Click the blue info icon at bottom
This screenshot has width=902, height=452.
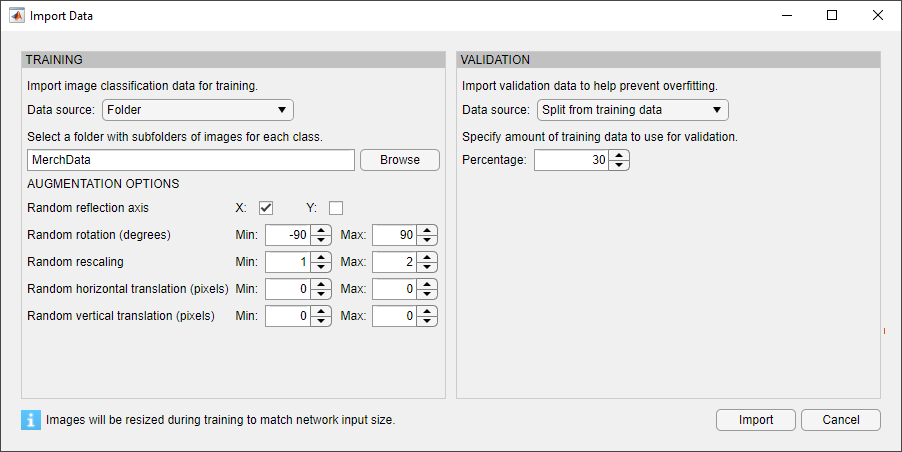pyautogui.click(x=31, y=420)
